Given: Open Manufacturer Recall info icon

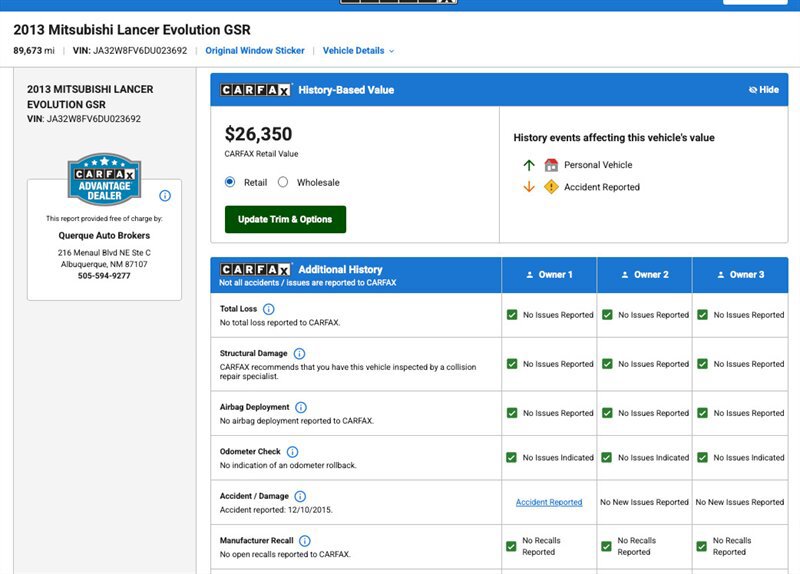Looking at the screenshot, I should coord(305,541).
